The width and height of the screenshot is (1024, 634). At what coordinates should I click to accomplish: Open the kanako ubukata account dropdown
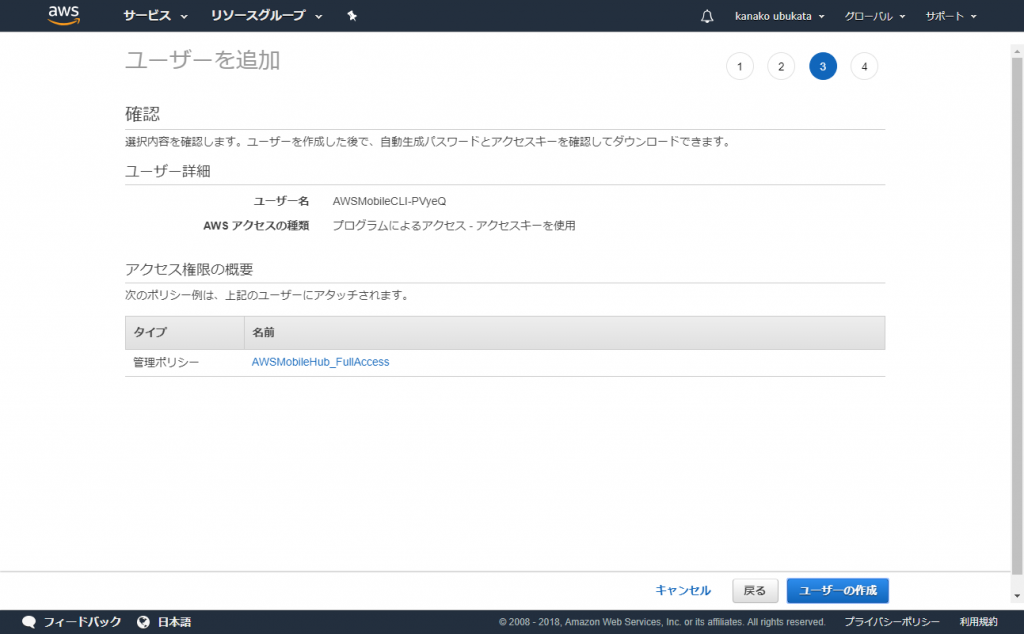[779, 16]
